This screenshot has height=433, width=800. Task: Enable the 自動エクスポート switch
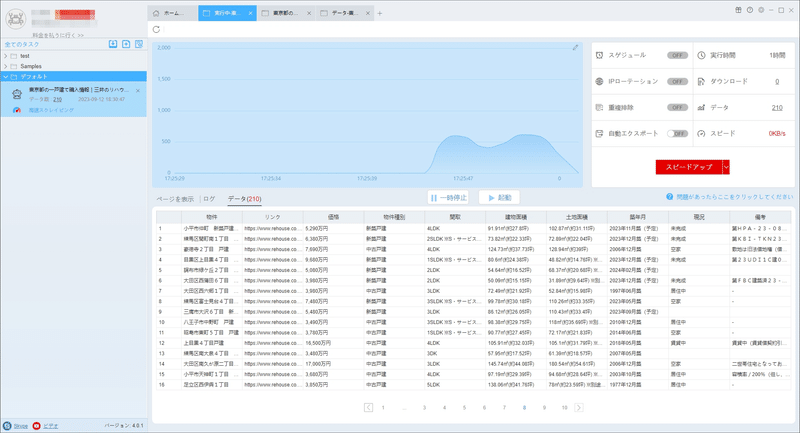[677, 134]
